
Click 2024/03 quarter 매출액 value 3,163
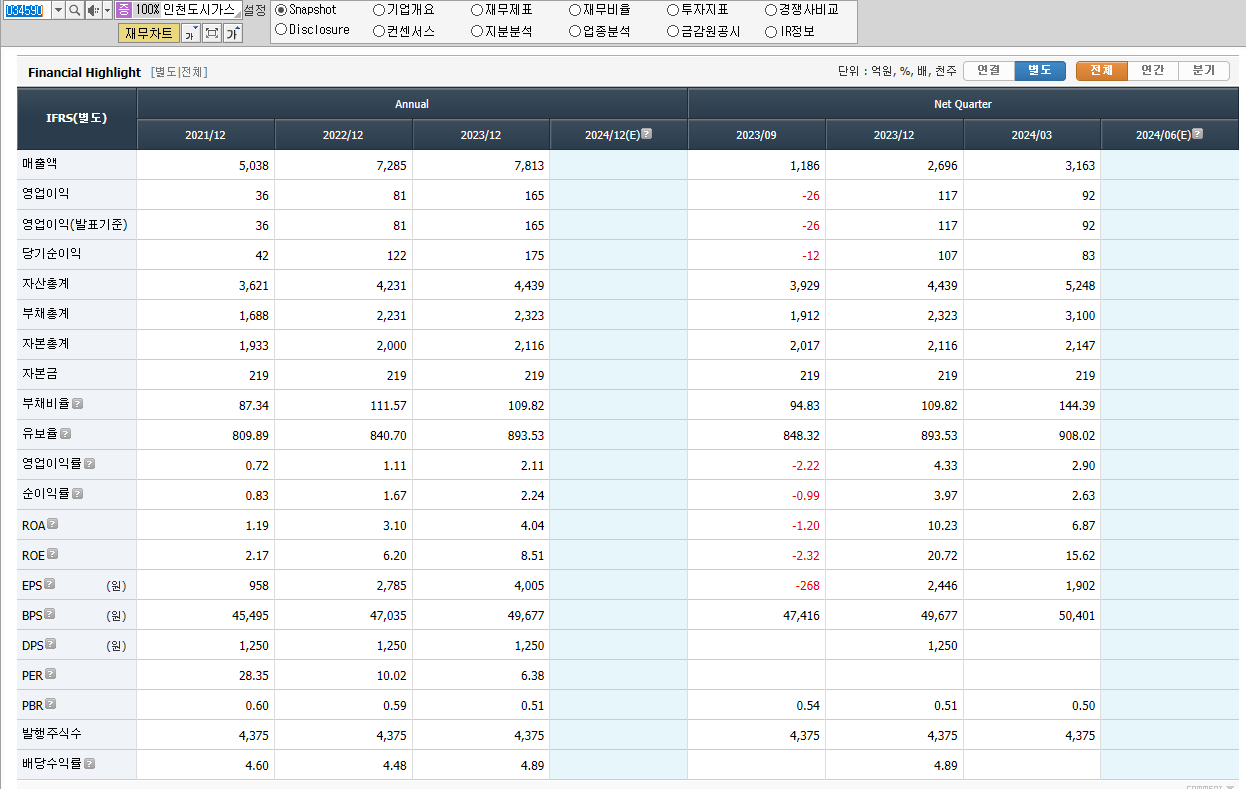coord(1078,166)
